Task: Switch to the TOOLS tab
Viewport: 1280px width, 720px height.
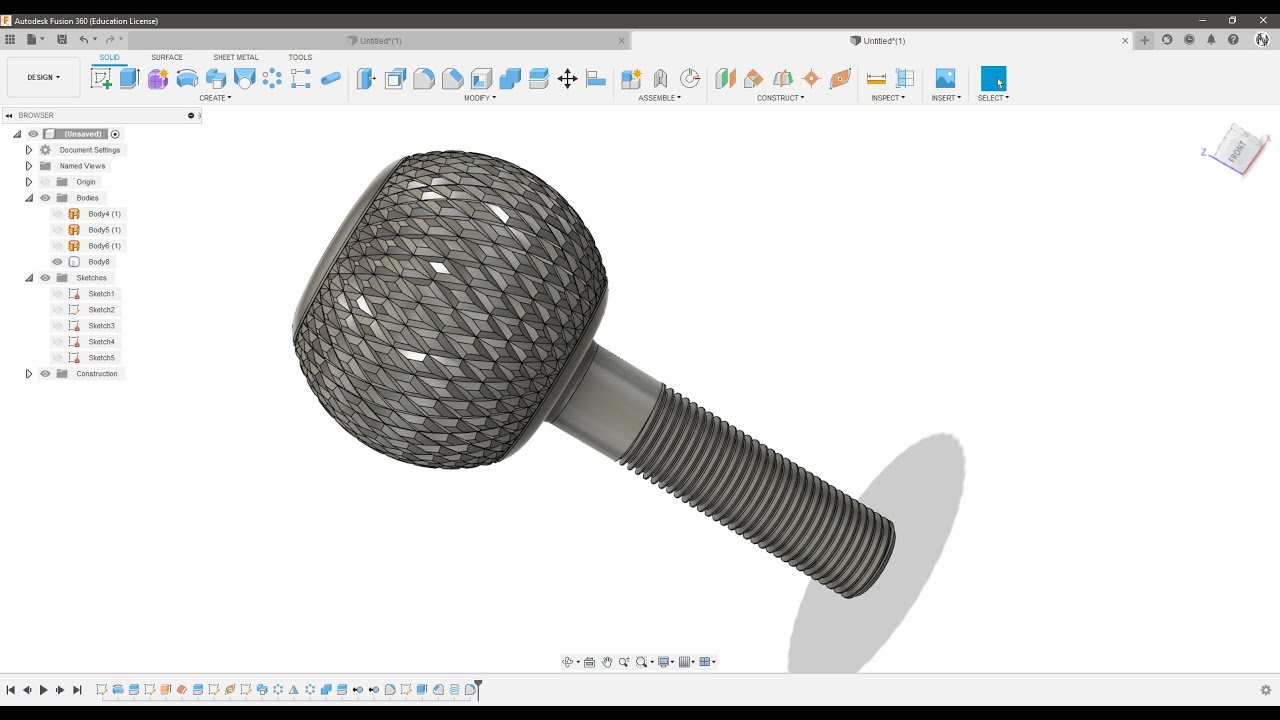Action: point(300,57)
